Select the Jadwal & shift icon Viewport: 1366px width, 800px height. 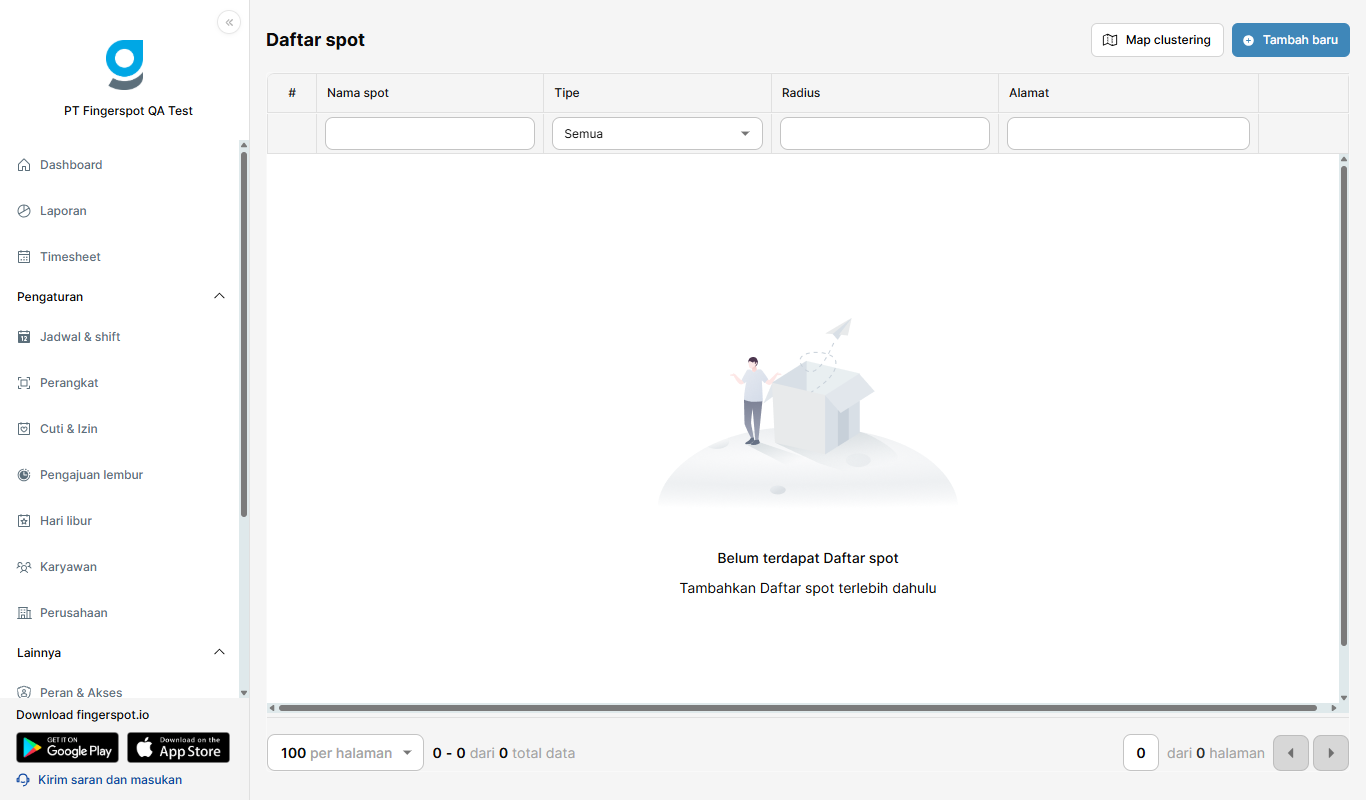[24, 337]
